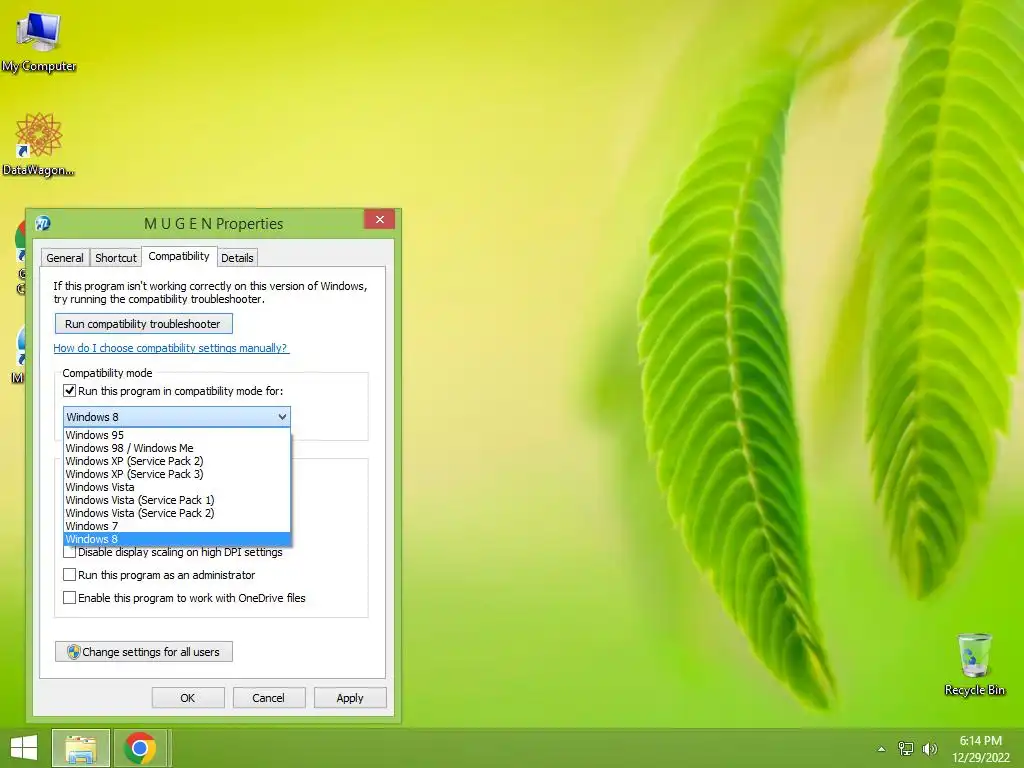Screen dimensions: 1024x768
Task: Select highlighted Windows 8 list entry
Action: click(x=177, y=539)
